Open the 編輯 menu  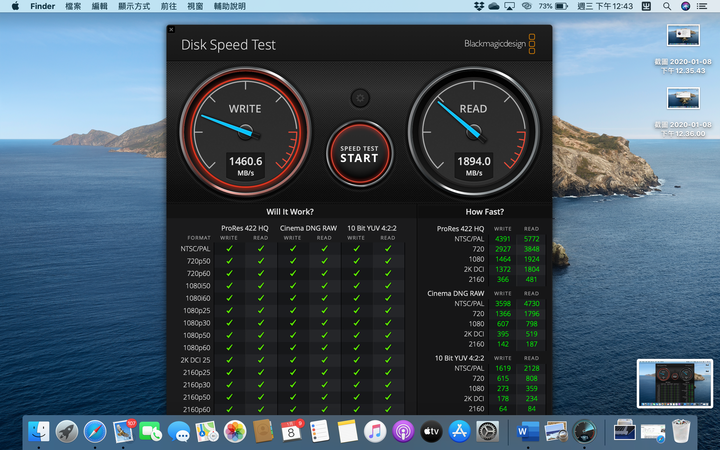(99, 6)
